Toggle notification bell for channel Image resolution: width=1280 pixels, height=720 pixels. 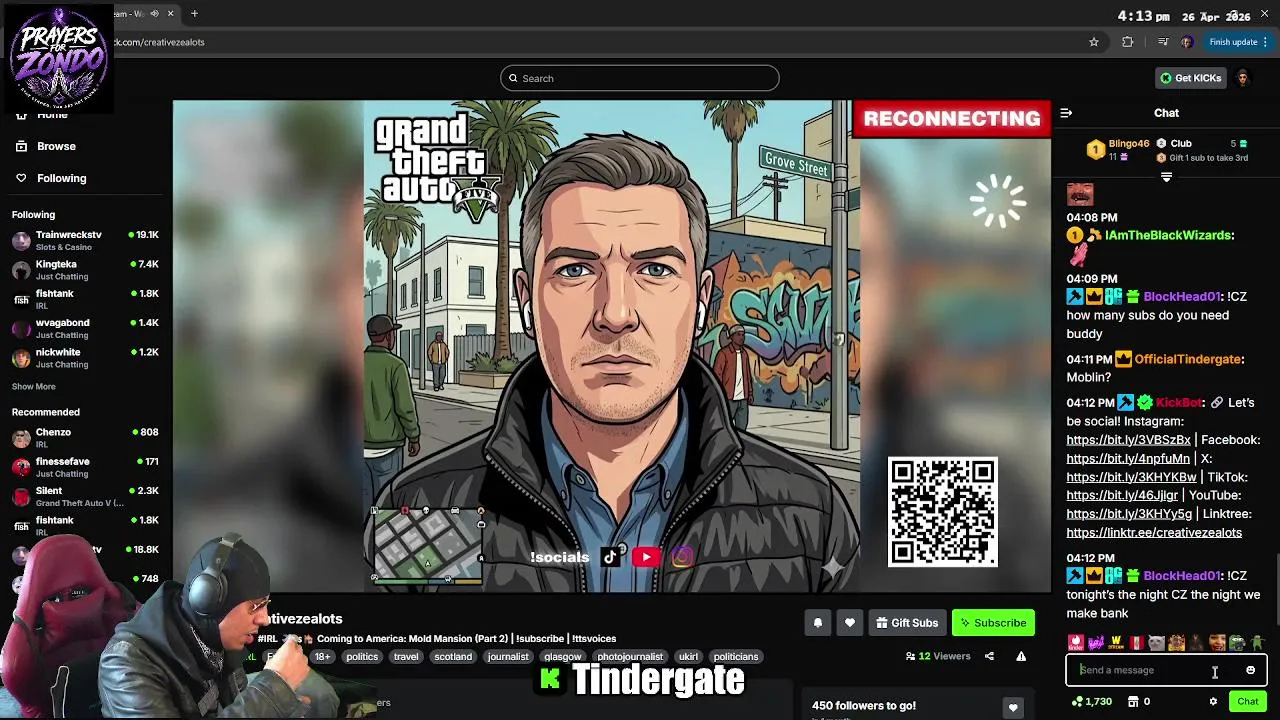[817, 623]
